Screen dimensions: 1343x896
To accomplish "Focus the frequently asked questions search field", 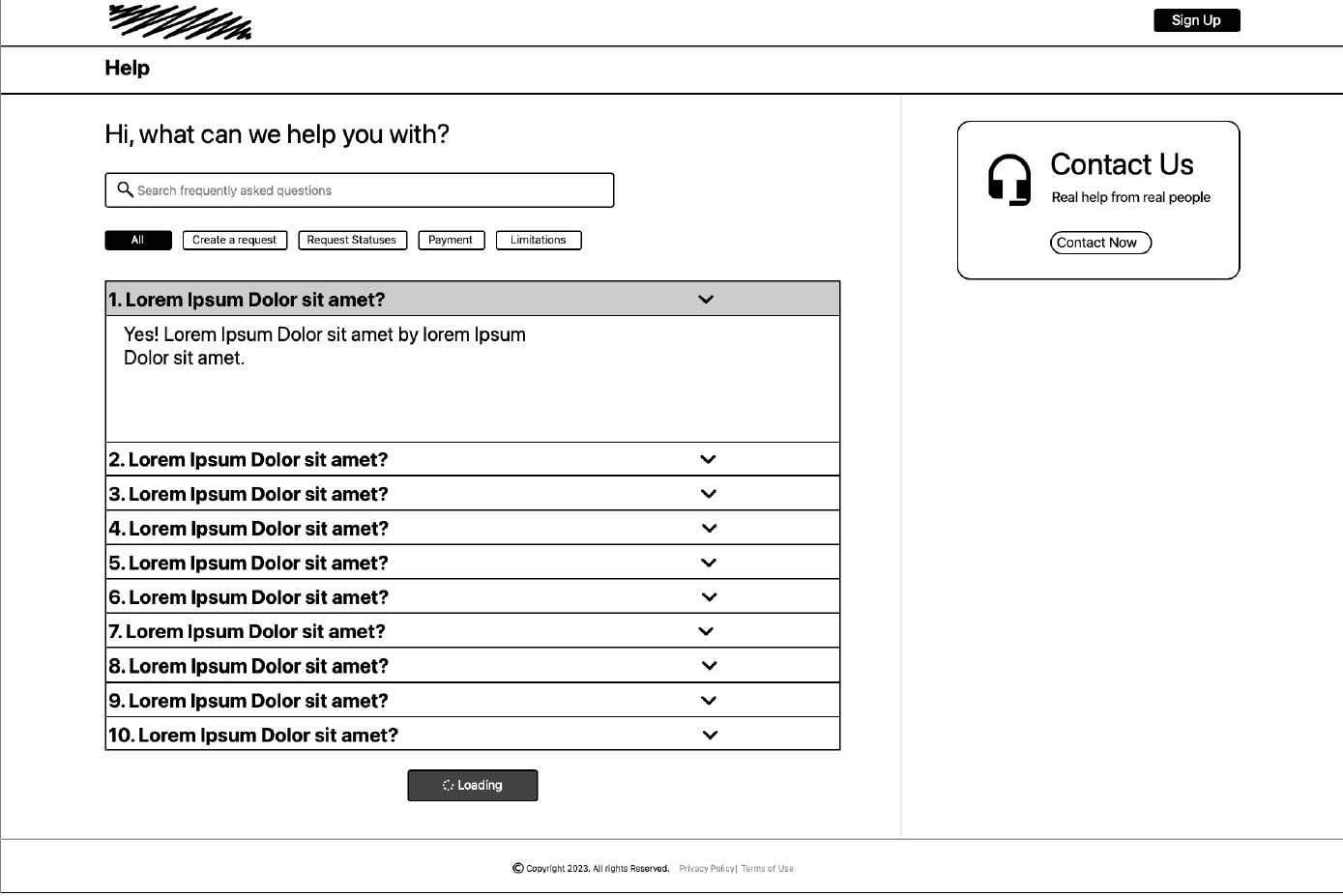I will pos(372,190).
